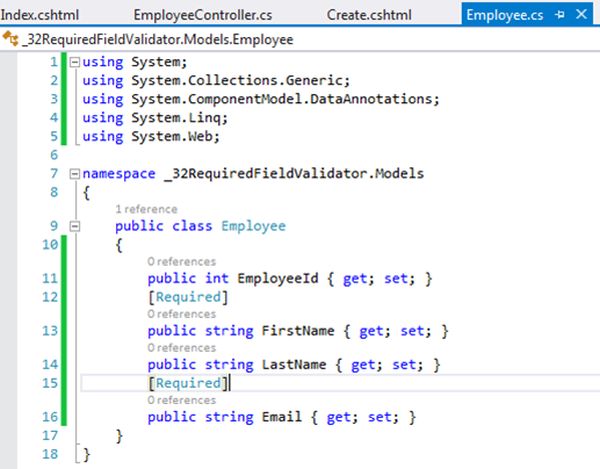Open the EmployeeController.cs tab
Image resolution: width=600 pixels, height=469 pixels.
click(x=203, y=15)
